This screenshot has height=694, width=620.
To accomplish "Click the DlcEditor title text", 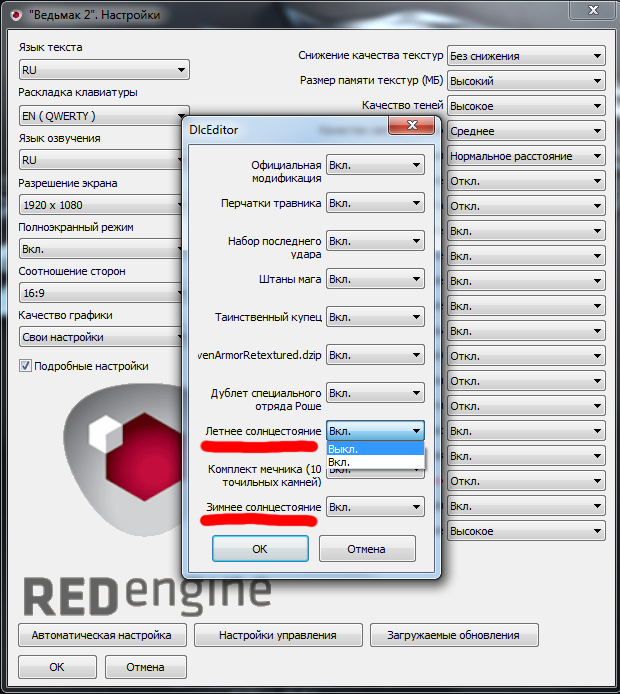I will (x=214, y=130).
